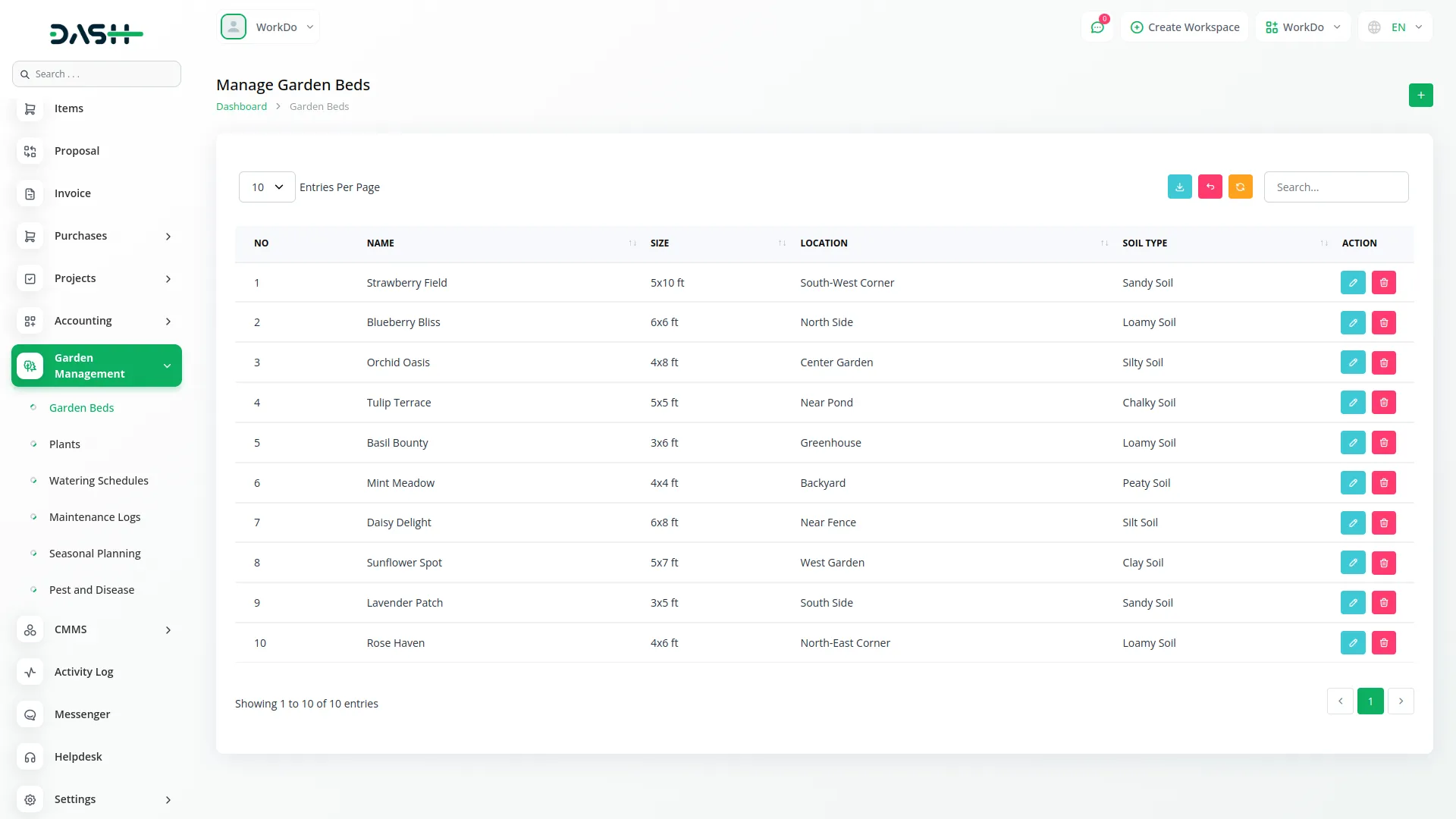Edit the Strawberry Field row

tap(1352, 283)
